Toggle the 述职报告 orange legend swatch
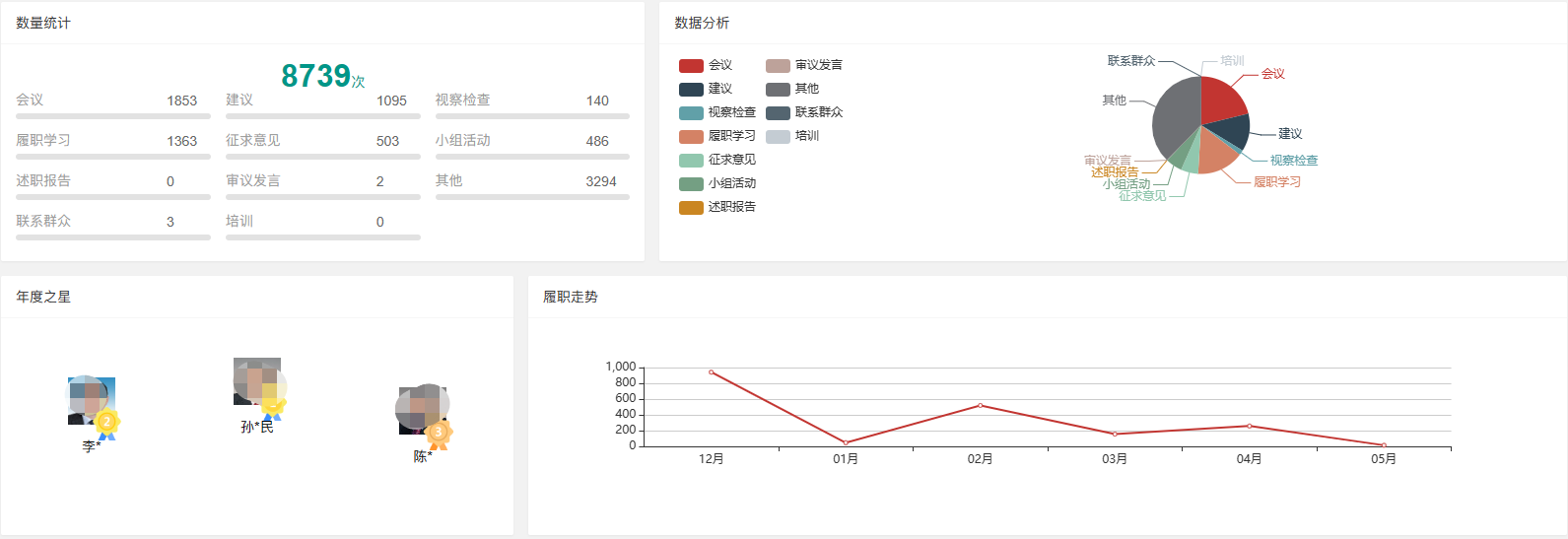The width and height of the screenshot is (1568, 539). pyautogui.click(x=691, y=207)
